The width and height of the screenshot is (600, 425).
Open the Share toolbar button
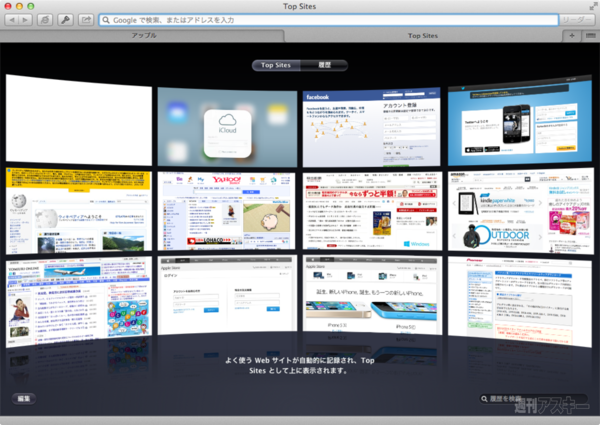pos(86,20)
